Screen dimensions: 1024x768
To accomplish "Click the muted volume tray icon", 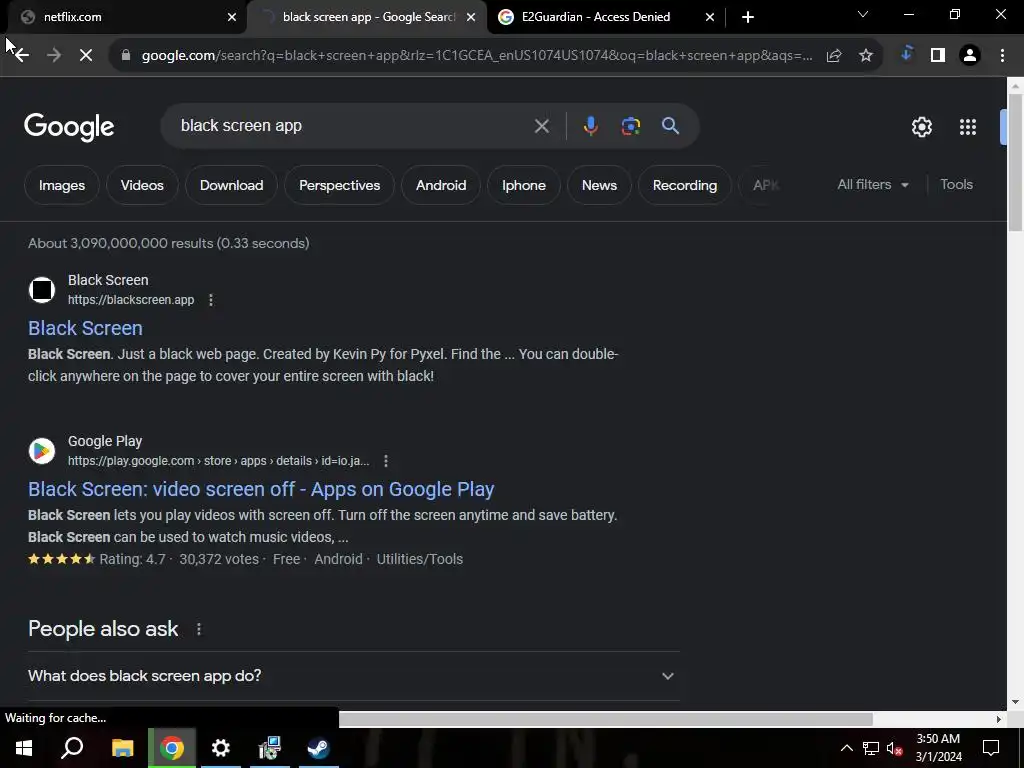I will [x=894, y=748].
